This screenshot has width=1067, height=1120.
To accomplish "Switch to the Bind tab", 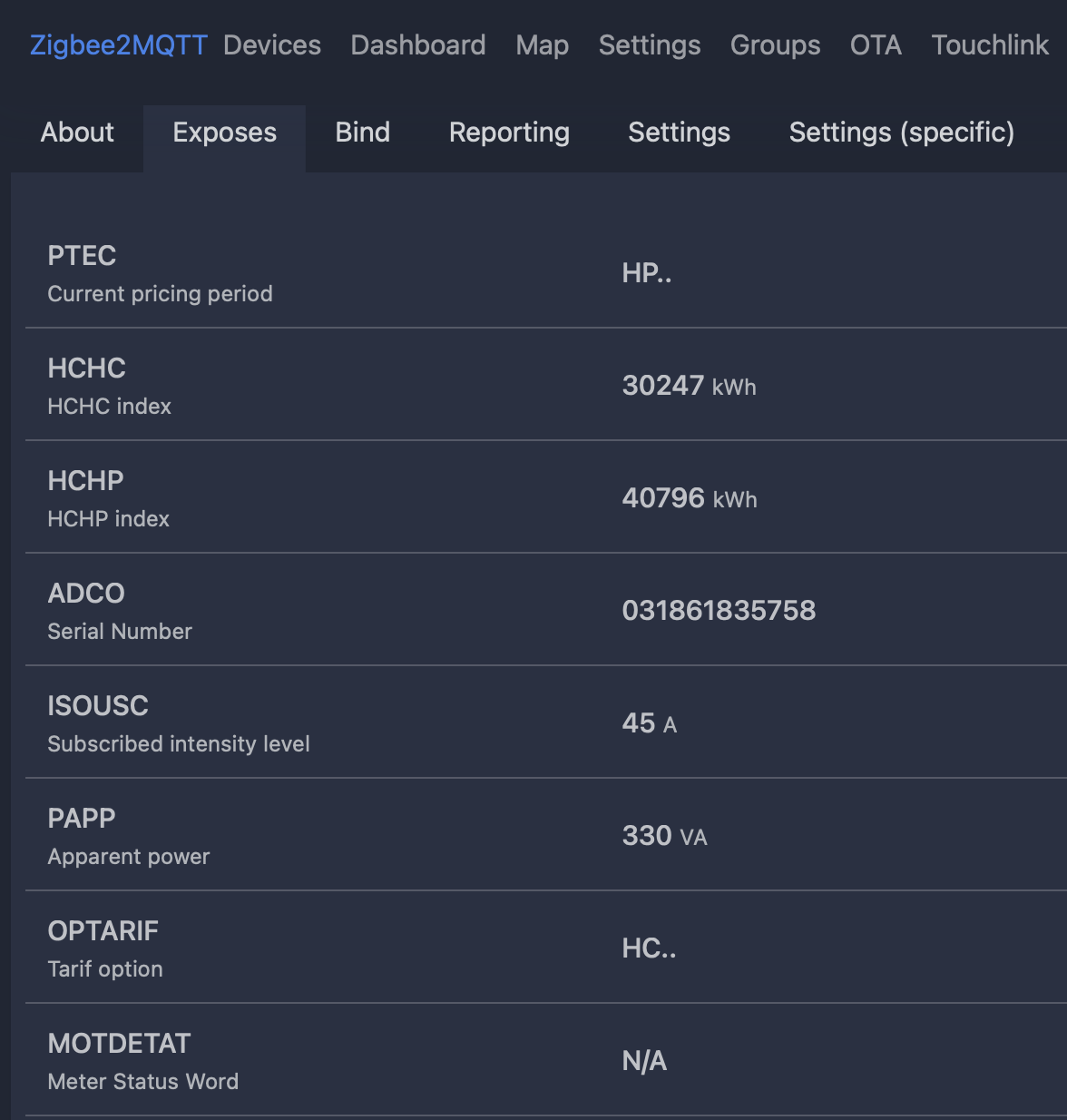I will click(363, 133).
